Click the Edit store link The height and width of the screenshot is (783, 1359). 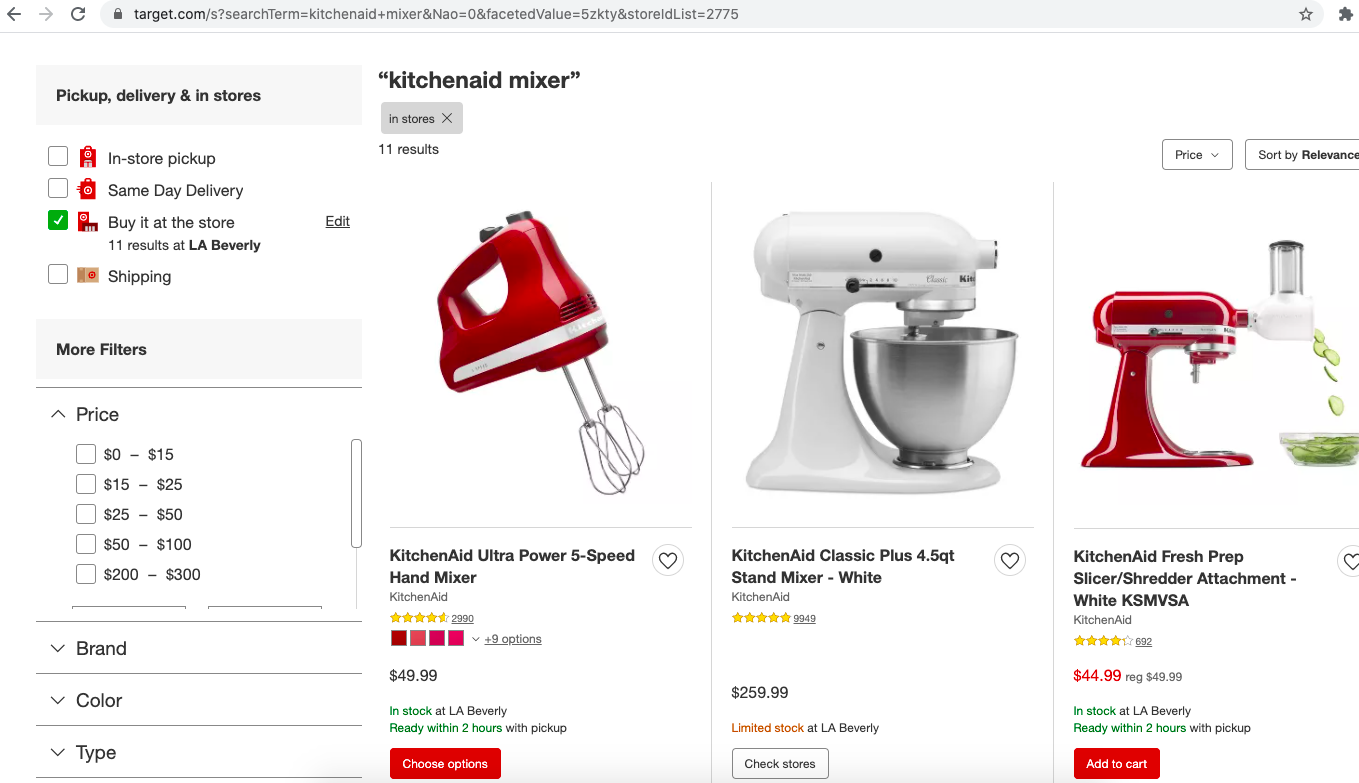pyautogui.click(x=337, y=221)
